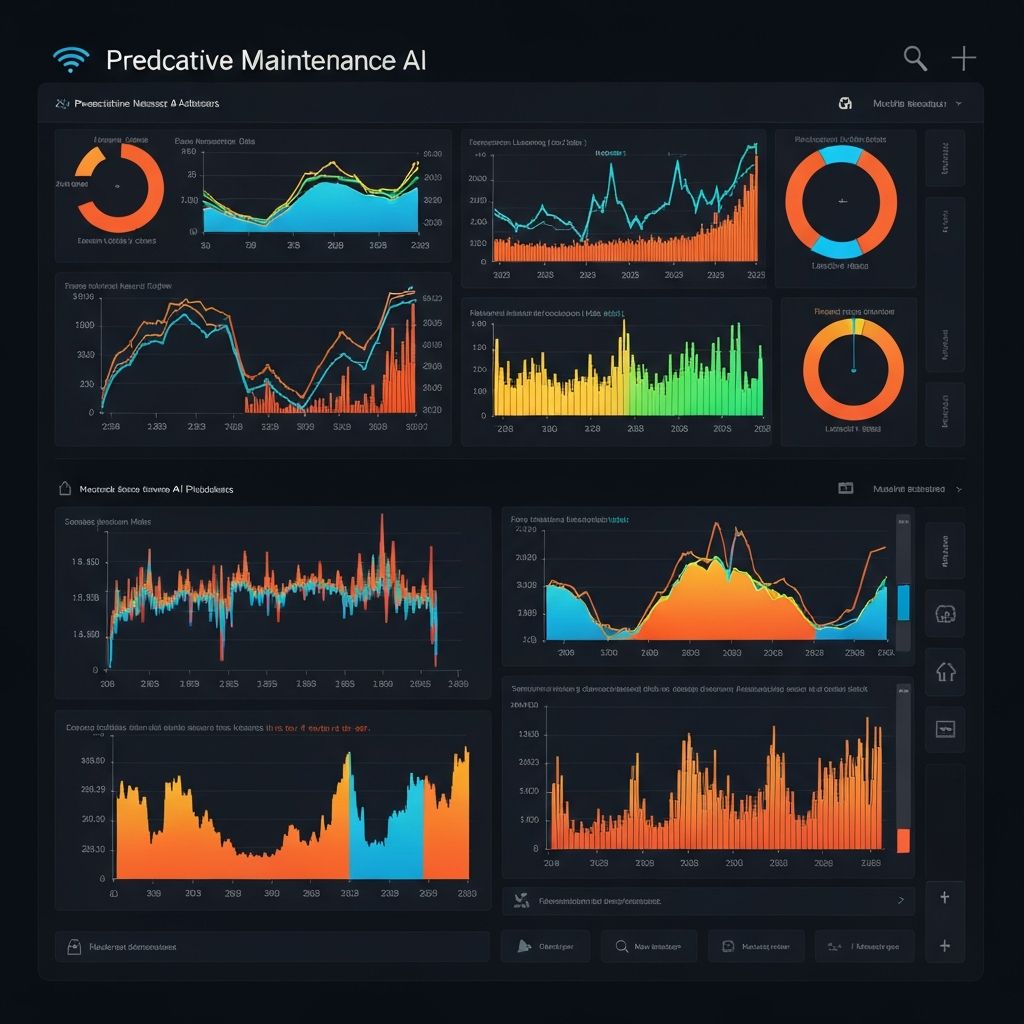Click the Wi-Fi signal icon in the header
Viewport: 1024px width, 1024px height.
[x=70, y=58]
